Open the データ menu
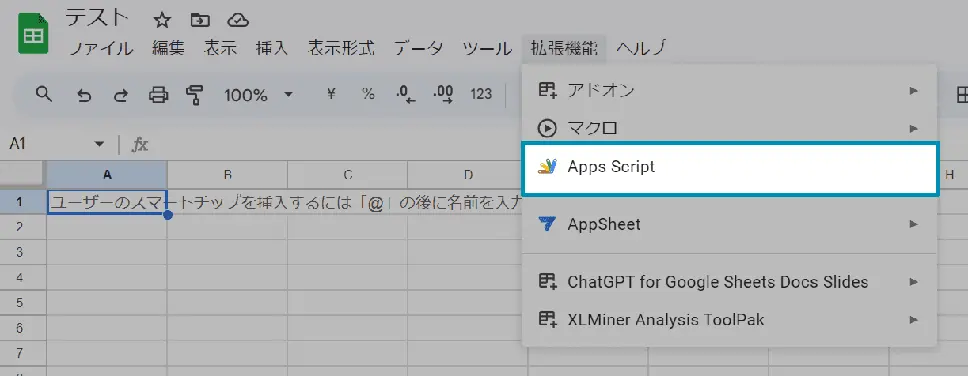The image size is (968, 376). point(419,48)
